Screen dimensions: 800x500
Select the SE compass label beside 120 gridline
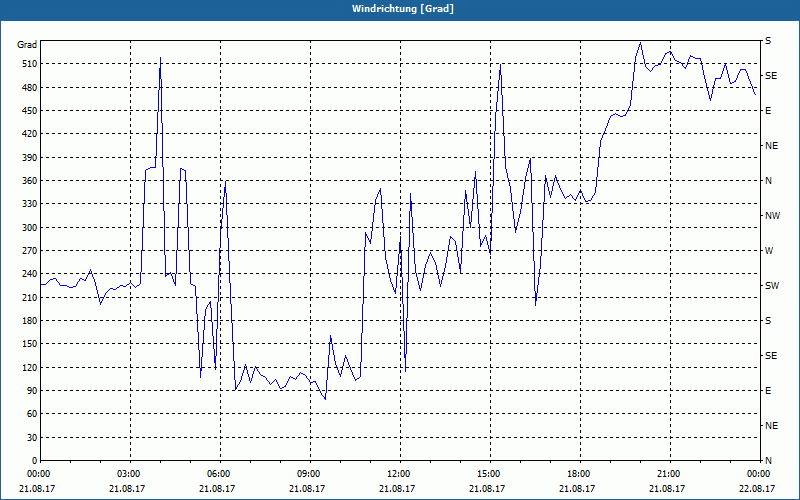click(771, 356)
